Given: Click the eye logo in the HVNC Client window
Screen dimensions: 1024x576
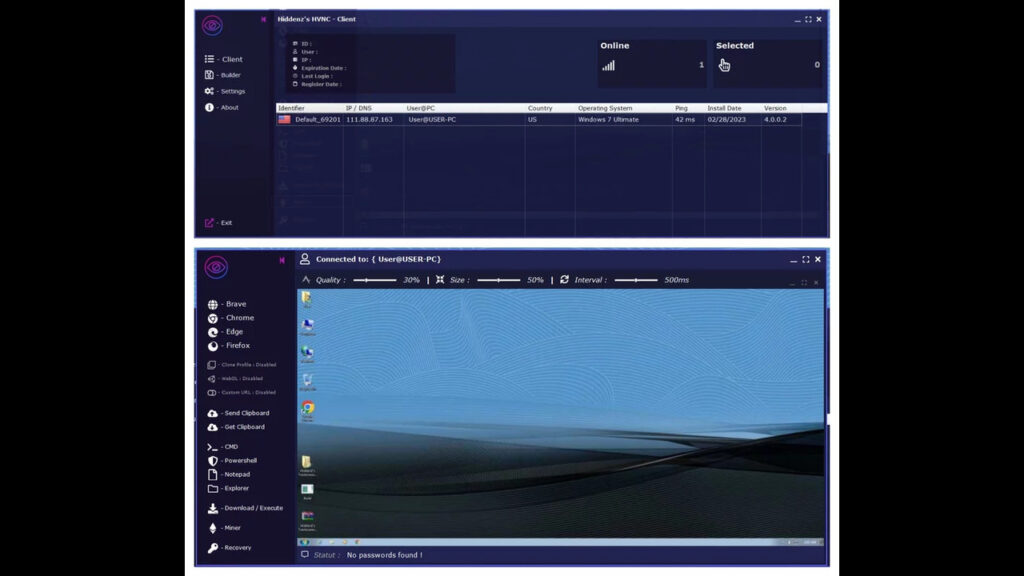Looking at the screenshot, I should click(212, 25).
